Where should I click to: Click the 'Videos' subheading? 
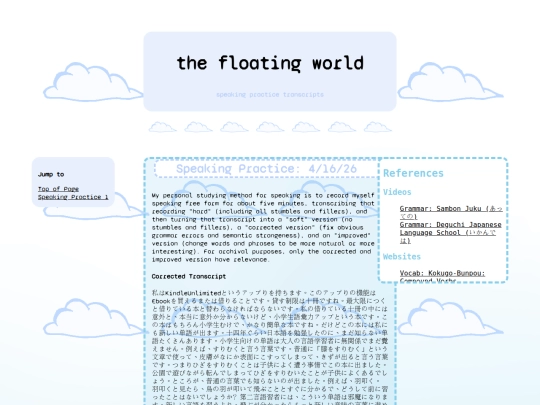(x=397, y=192)
